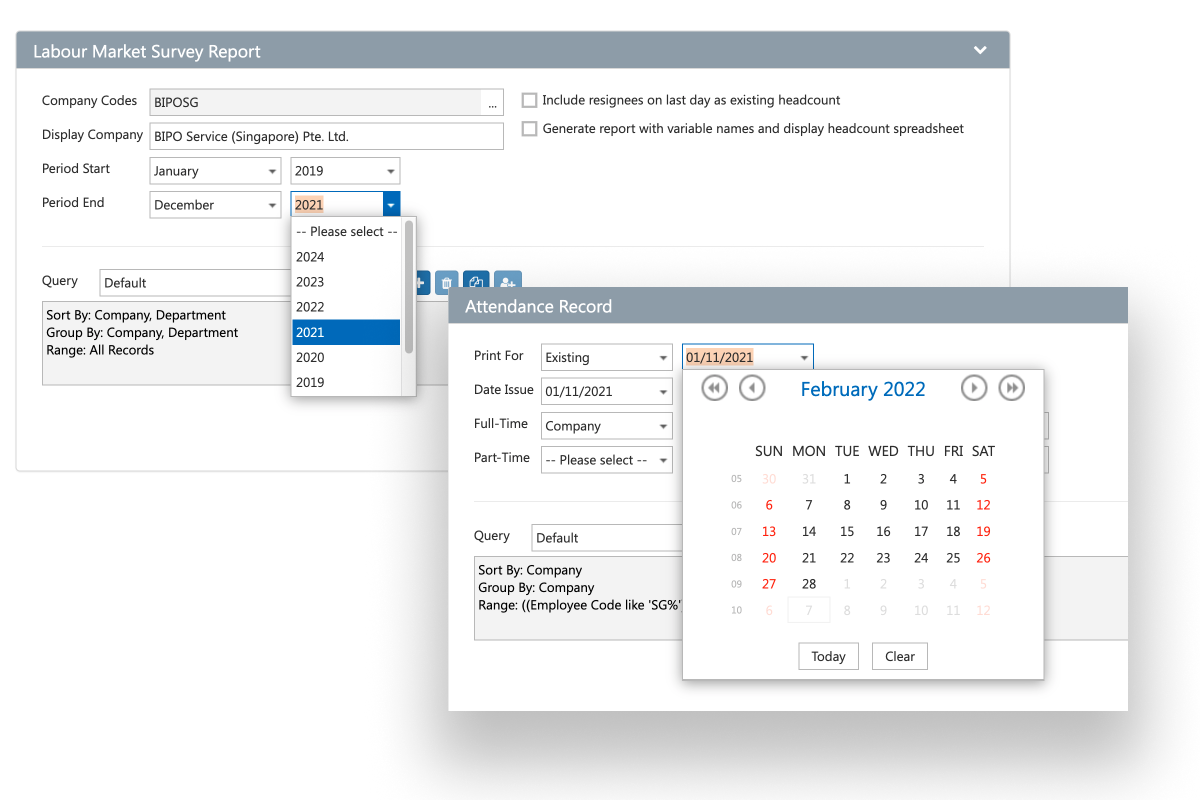The image size is (1200, 800).
Task: Pick Sunday February 6 in the calendar
Action: (769, 505)
